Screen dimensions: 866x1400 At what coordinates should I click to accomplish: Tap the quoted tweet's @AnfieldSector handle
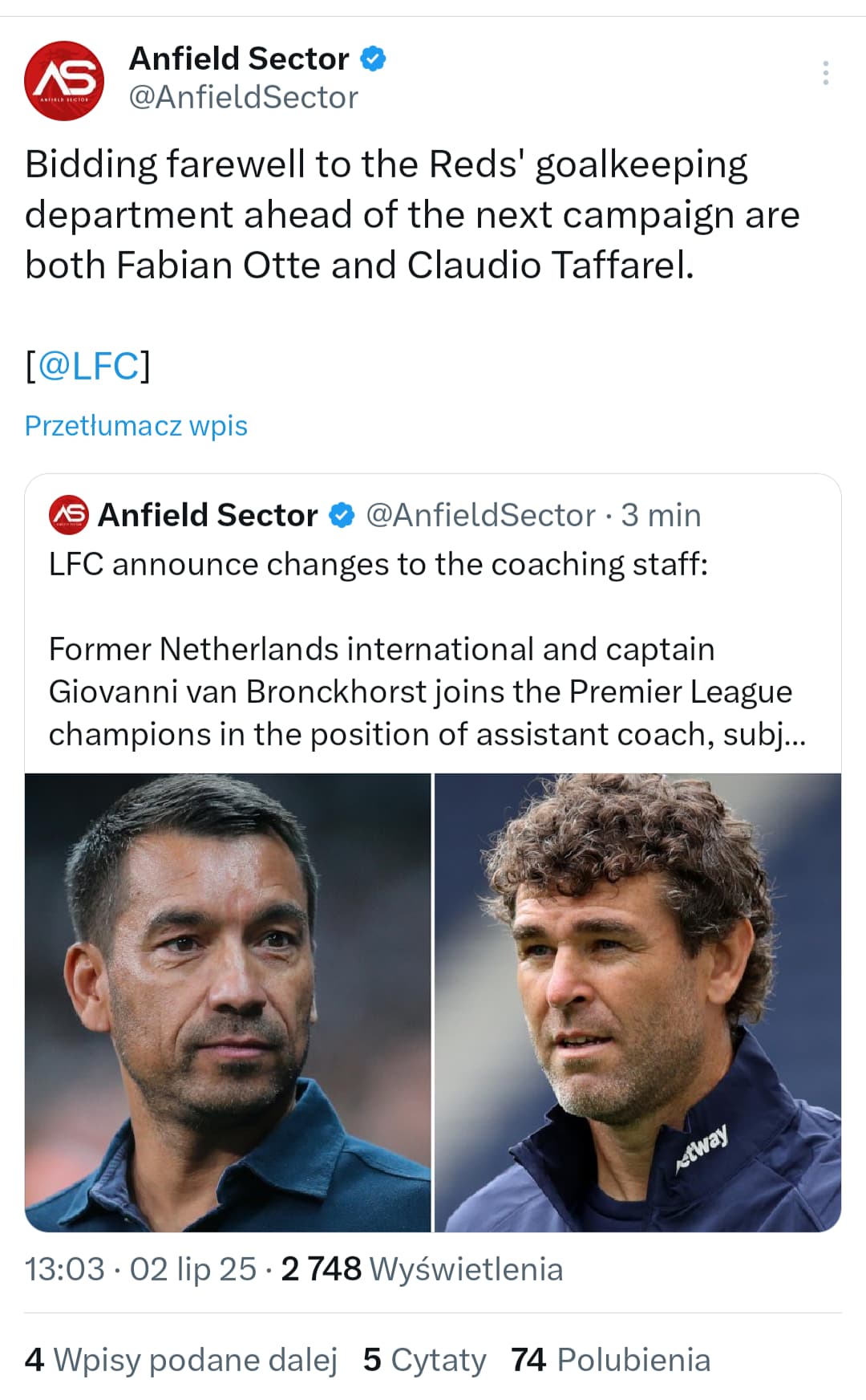pos(480,515)
